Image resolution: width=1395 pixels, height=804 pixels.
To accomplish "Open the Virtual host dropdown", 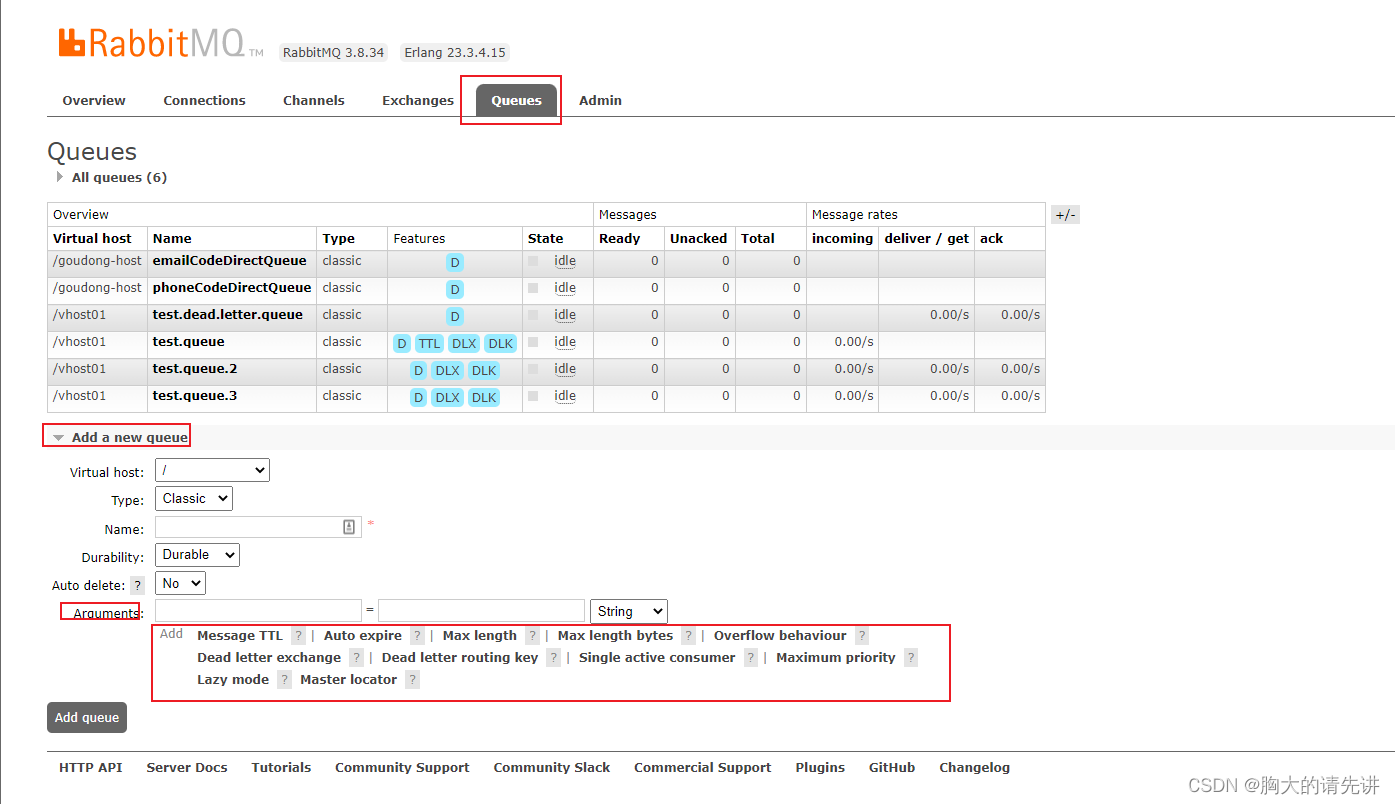I will pos(212,471).
